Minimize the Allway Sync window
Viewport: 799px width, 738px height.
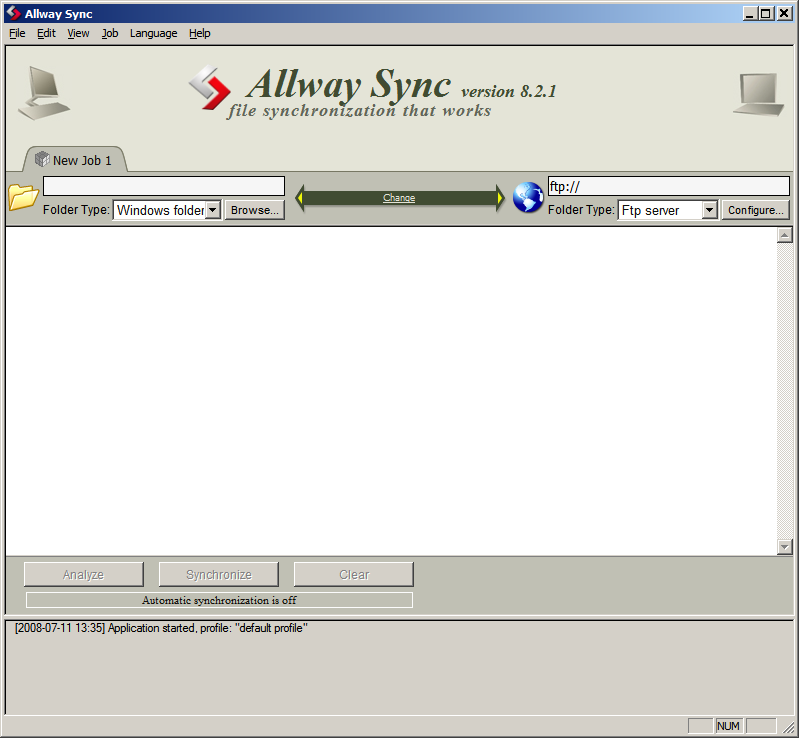point(749,13)
